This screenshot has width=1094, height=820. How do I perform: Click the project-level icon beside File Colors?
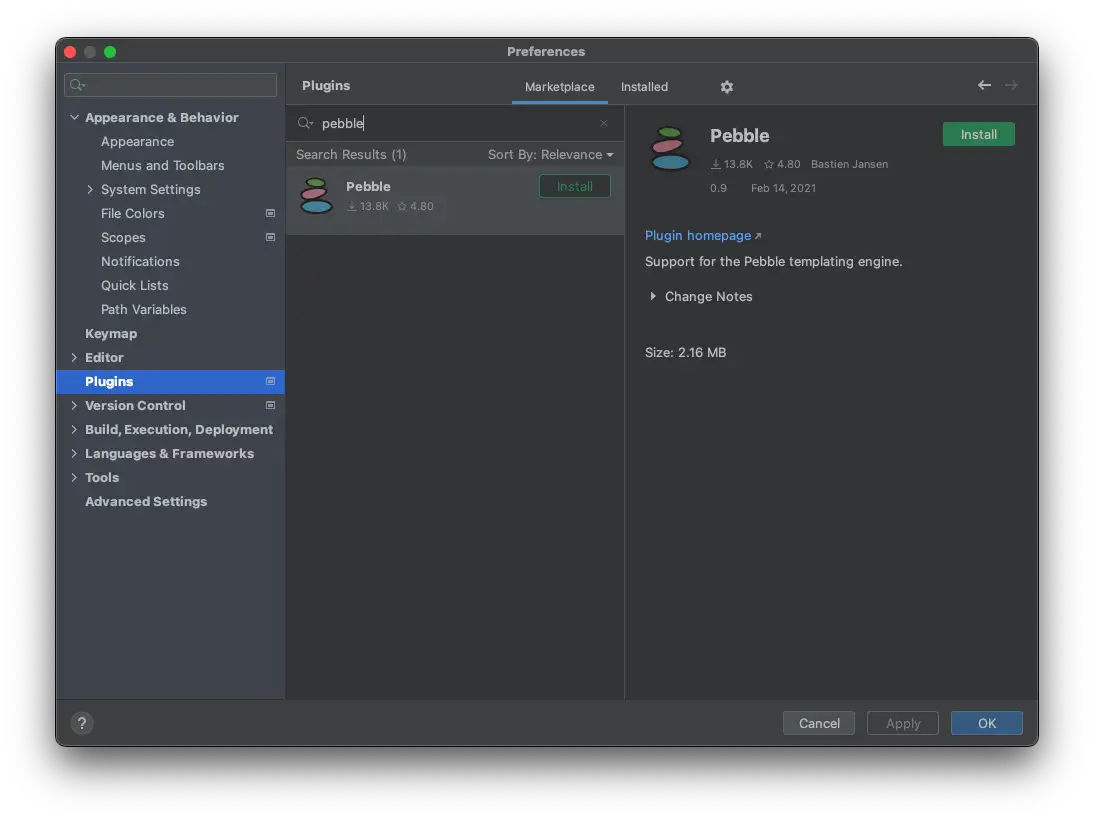[x=270, y=214]
